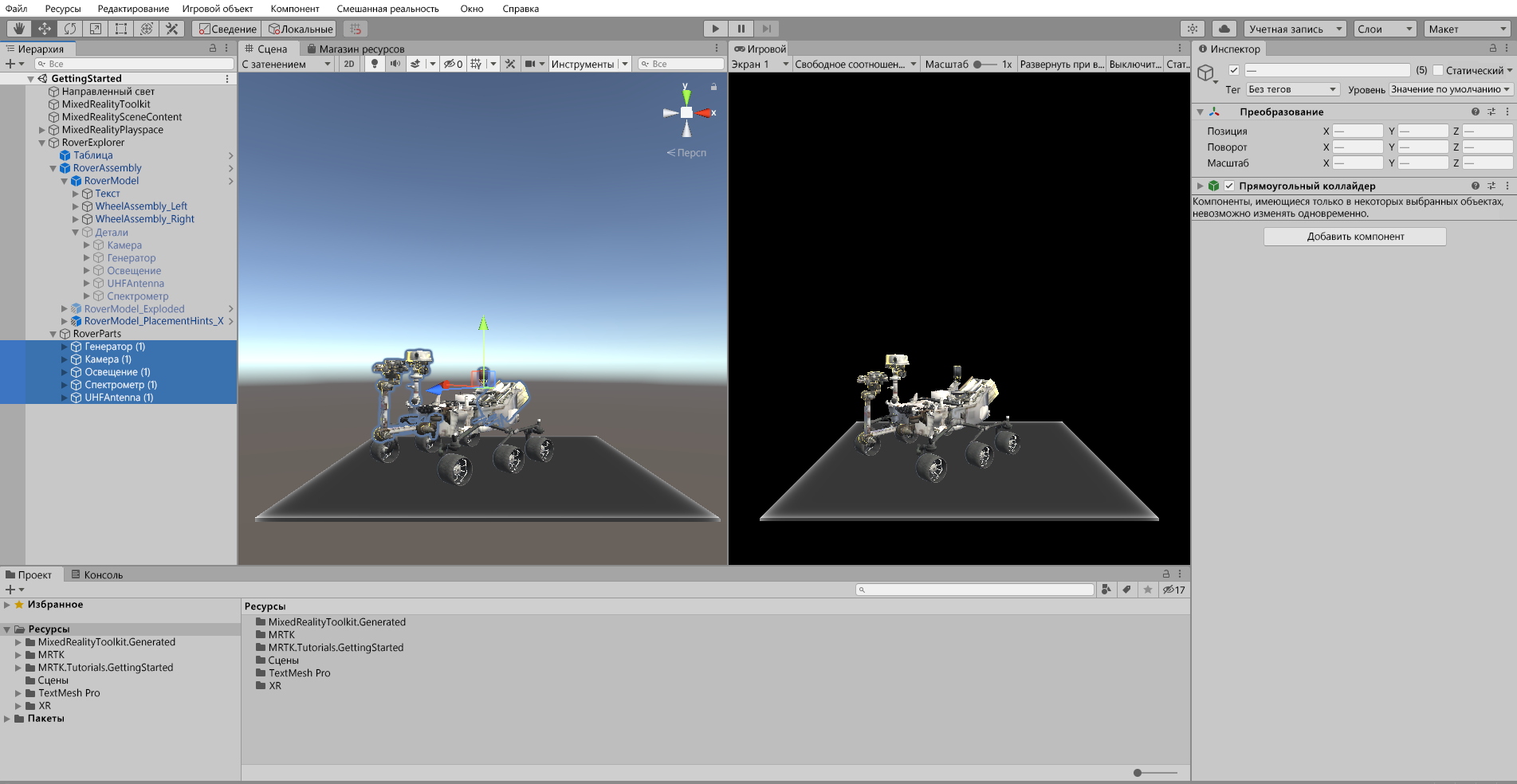
Task: Open Transform component help
Action: [x=1476, y=112]
